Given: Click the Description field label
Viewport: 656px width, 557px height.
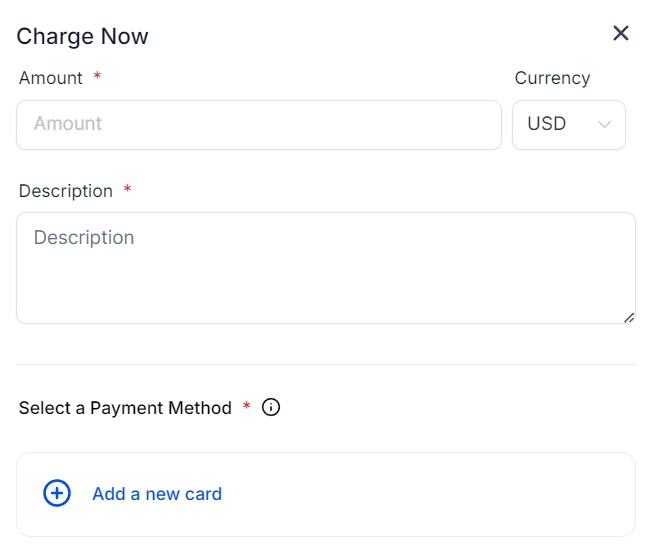Looking at the screenshot, I should (66, 191).
